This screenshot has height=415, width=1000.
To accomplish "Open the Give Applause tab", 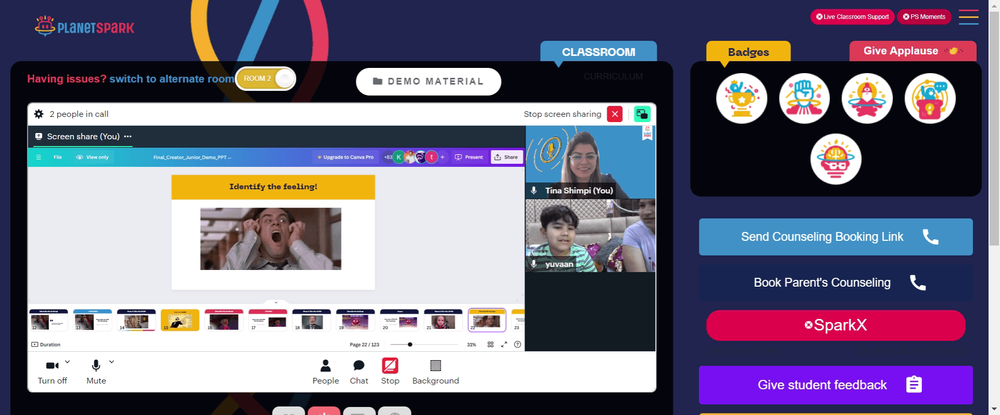I will coord(913,51).
